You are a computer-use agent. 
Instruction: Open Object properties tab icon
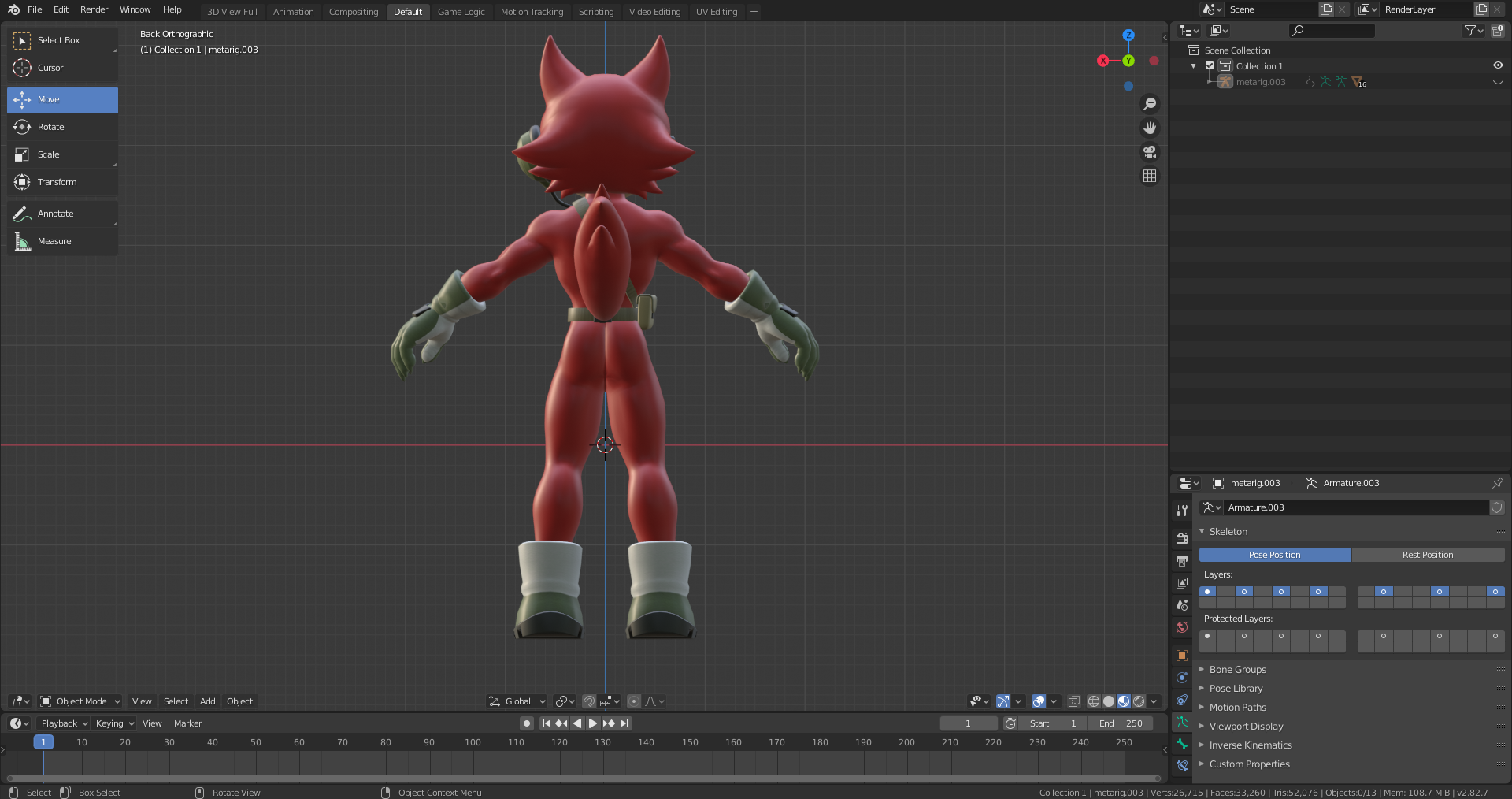(1182, 656)
